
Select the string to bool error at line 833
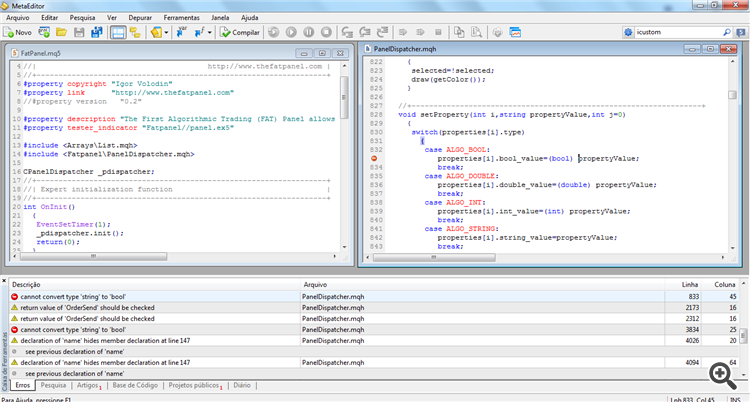pos(374,297)
